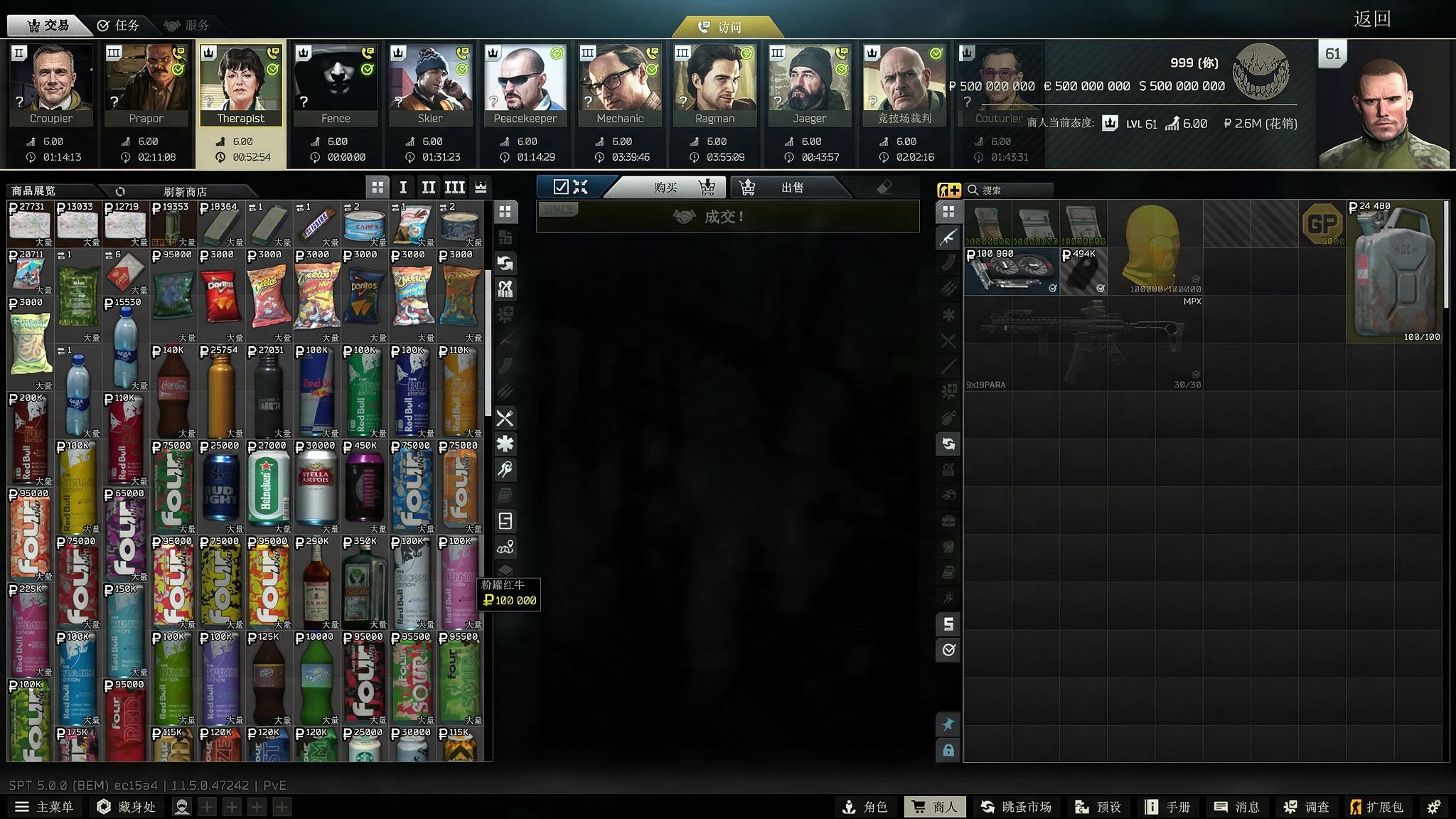Toggle the fill-items checkbox beside 购买
The image size is (1456, 819).
[561, 187]
